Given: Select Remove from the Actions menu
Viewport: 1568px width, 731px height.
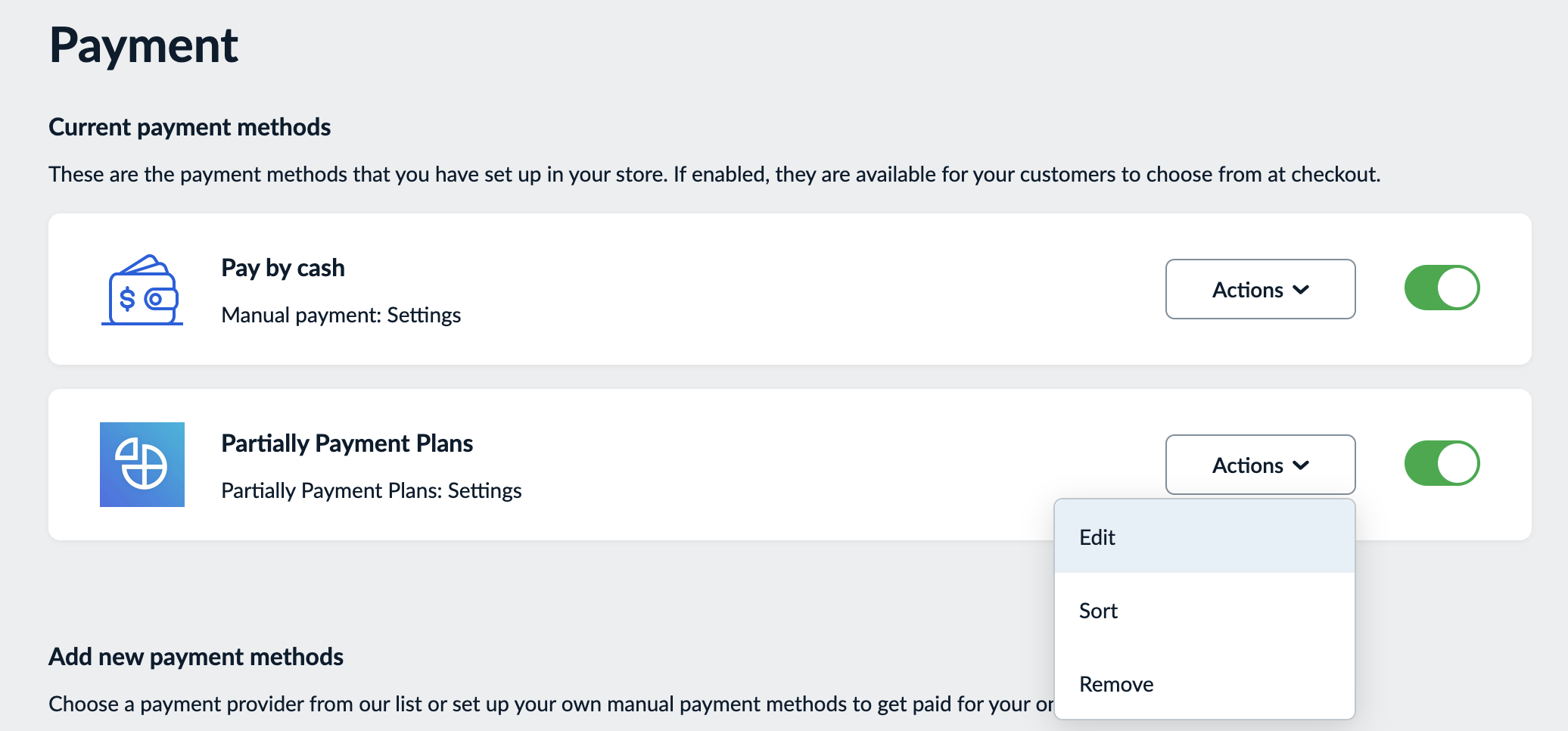Looking at the screenshot, I should coord(1204,684).
